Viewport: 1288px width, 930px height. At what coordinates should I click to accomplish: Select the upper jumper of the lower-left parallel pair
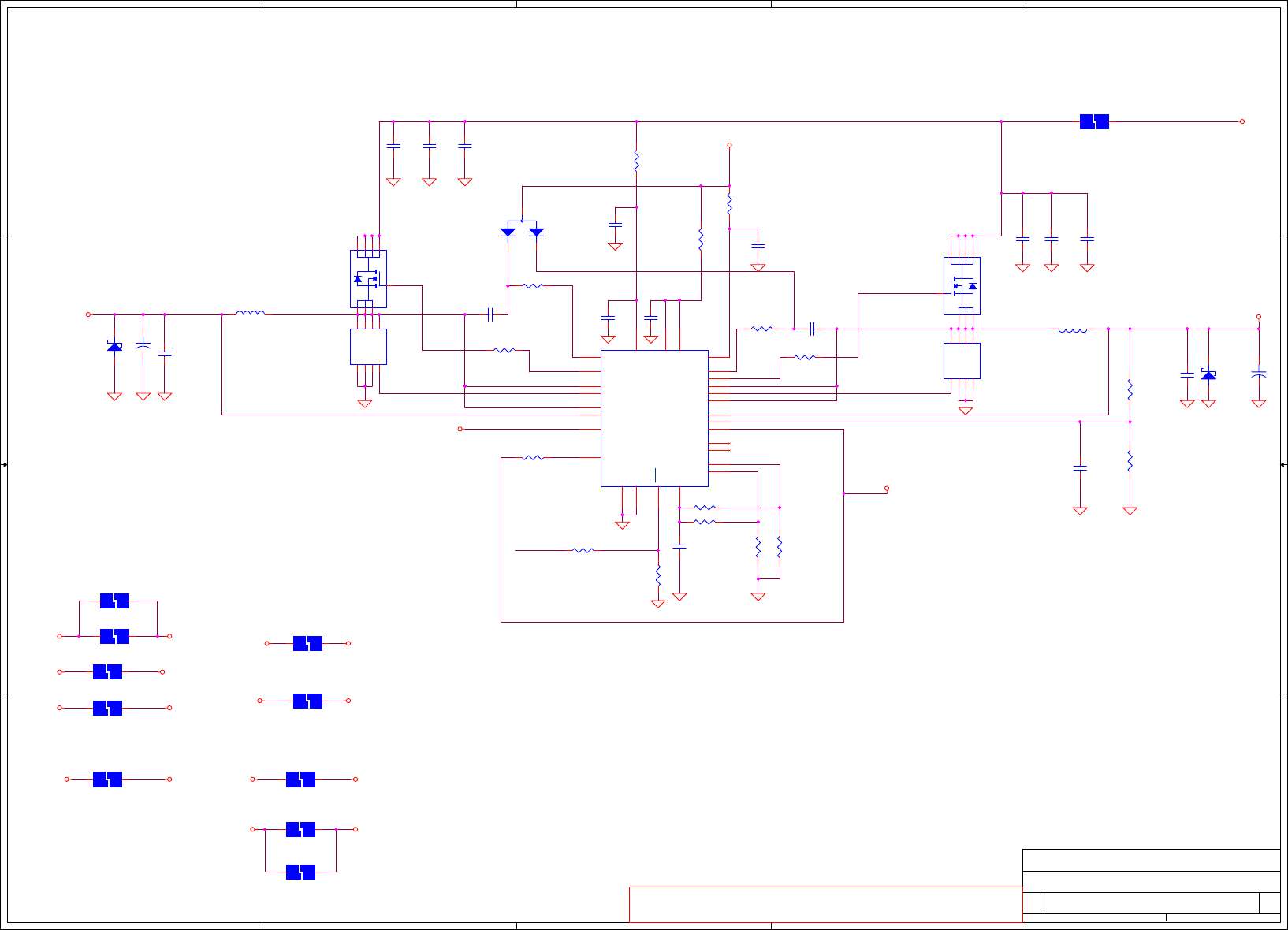click(114, 601)
